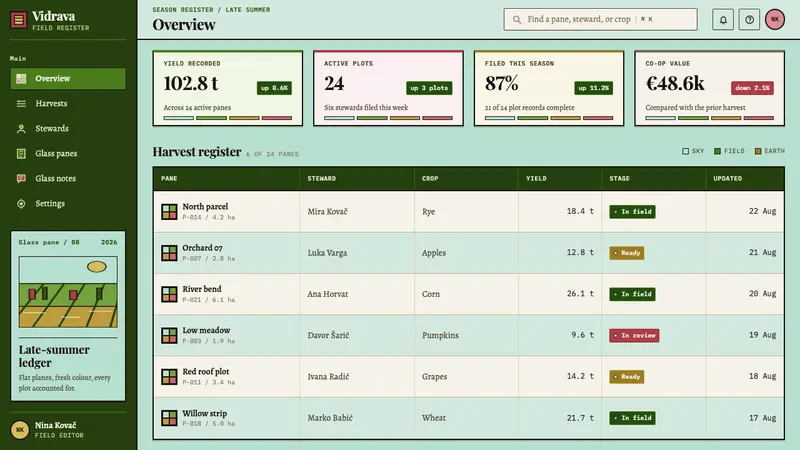800x450 pixels.
Task: Open the Overview menu item
Action: tap(68, 79)
